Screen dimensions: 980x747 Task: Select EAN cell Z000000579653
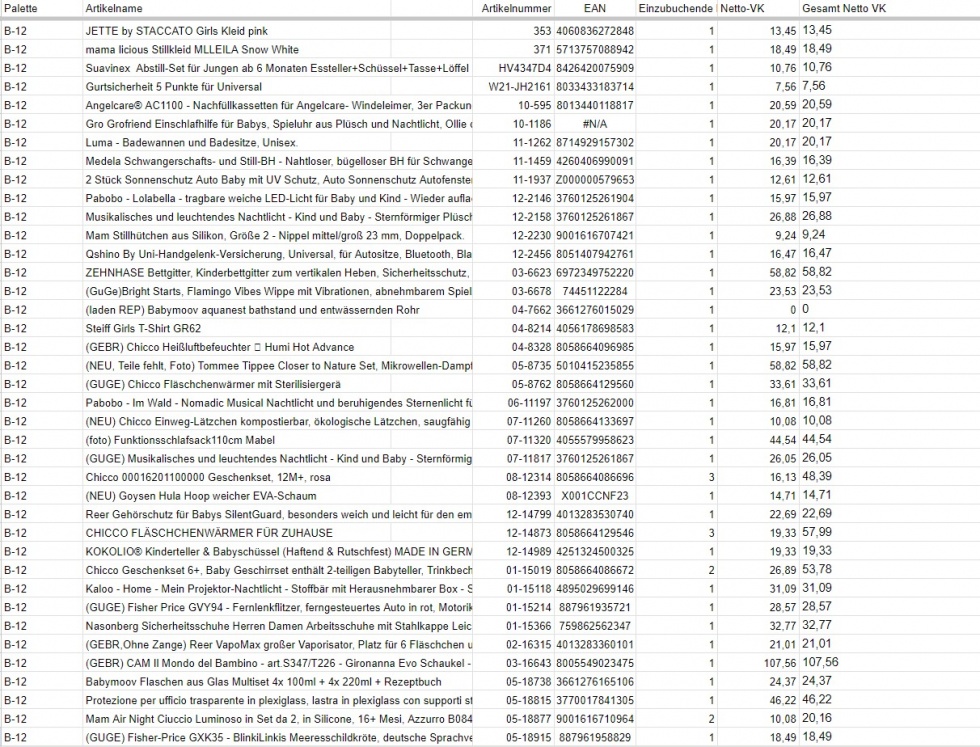(594, 180)
